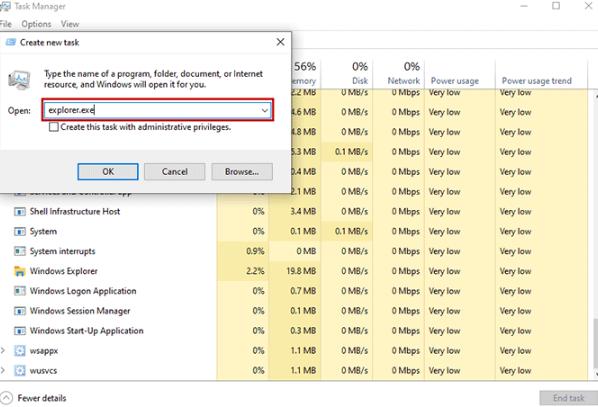Click the Windows Start-Up Application icon
Screen dimensions: 598x407
tap(19, 331)
